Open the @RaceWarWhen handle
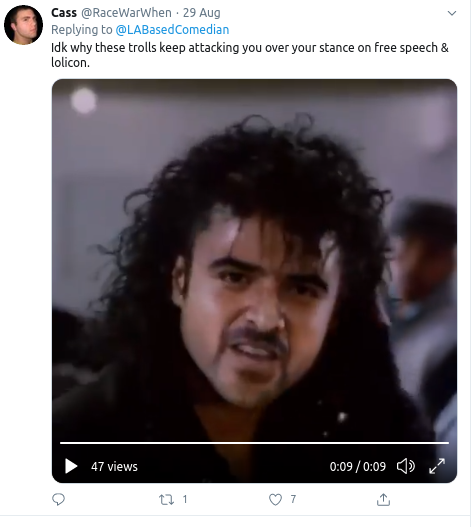 coord(126,13)
